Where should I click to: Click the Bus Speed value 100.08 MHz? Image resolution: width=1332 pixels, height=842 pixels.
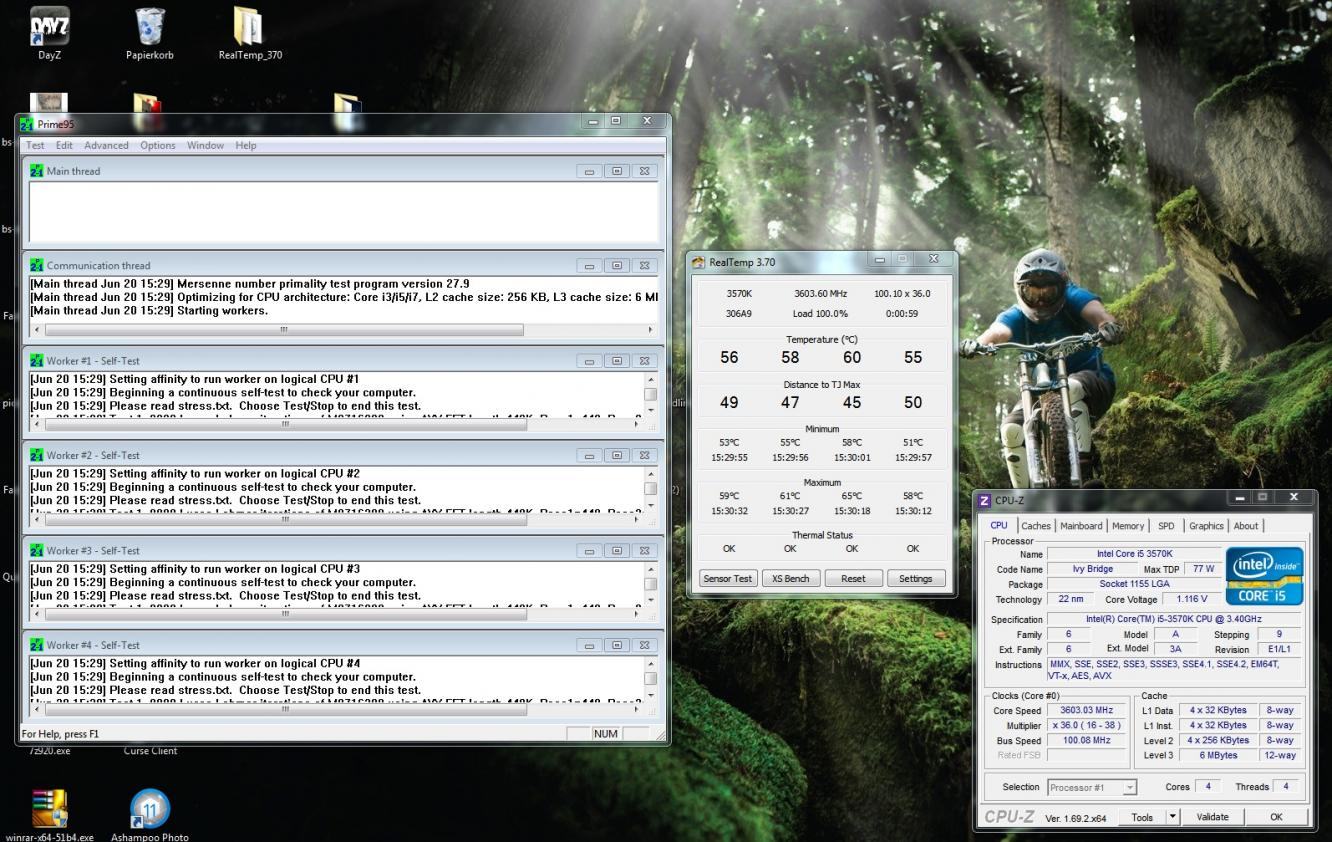click(x=1088, y=741)
